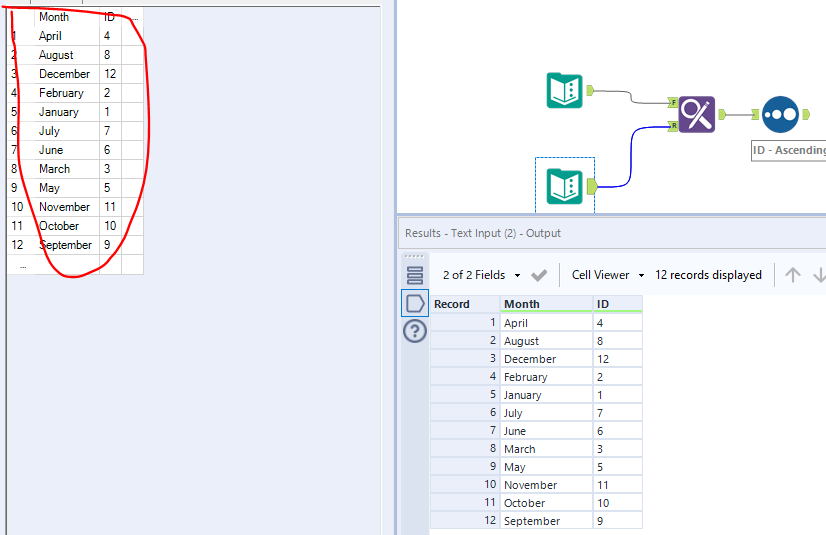Click the down arrow in Results toolbar

(x=820, y=275)
